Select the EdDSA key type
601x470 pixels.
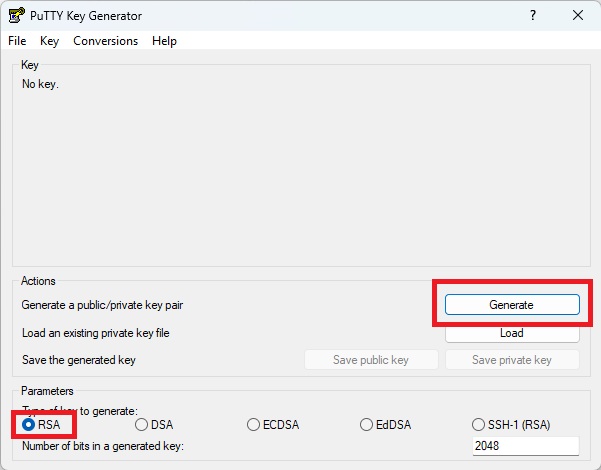point(386,425)
